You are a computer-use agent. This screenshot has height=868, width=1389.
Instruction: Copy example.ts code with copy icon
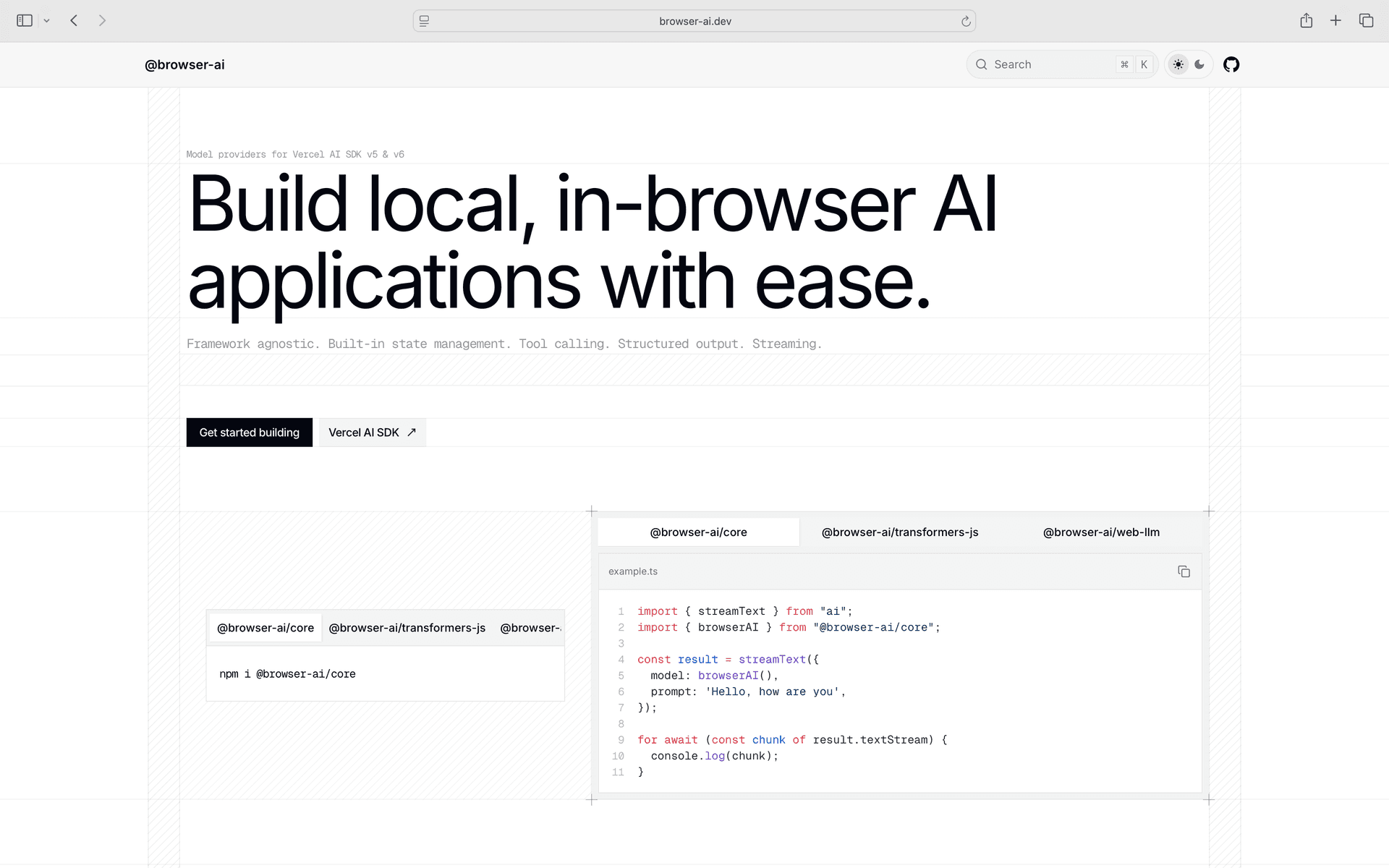click(x=1184, y=571)
